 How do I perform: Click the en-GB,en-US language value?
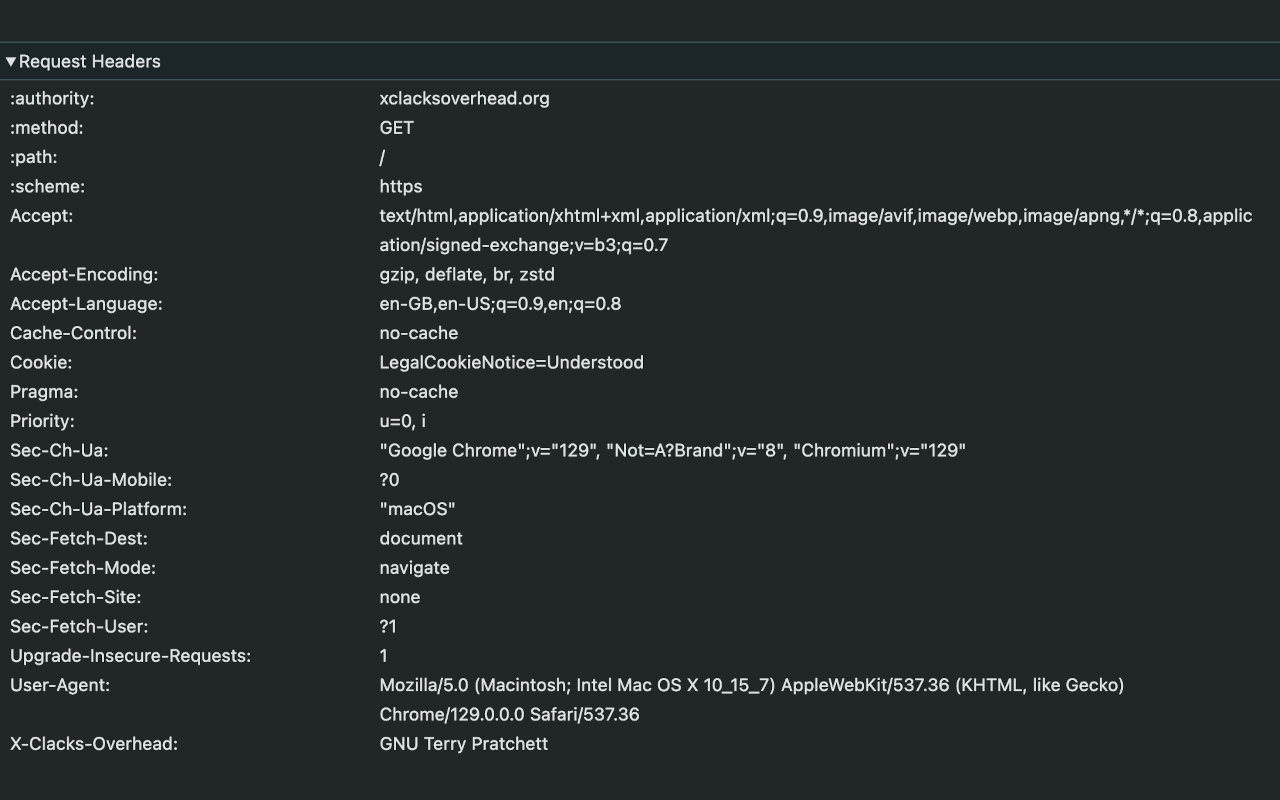500,303
